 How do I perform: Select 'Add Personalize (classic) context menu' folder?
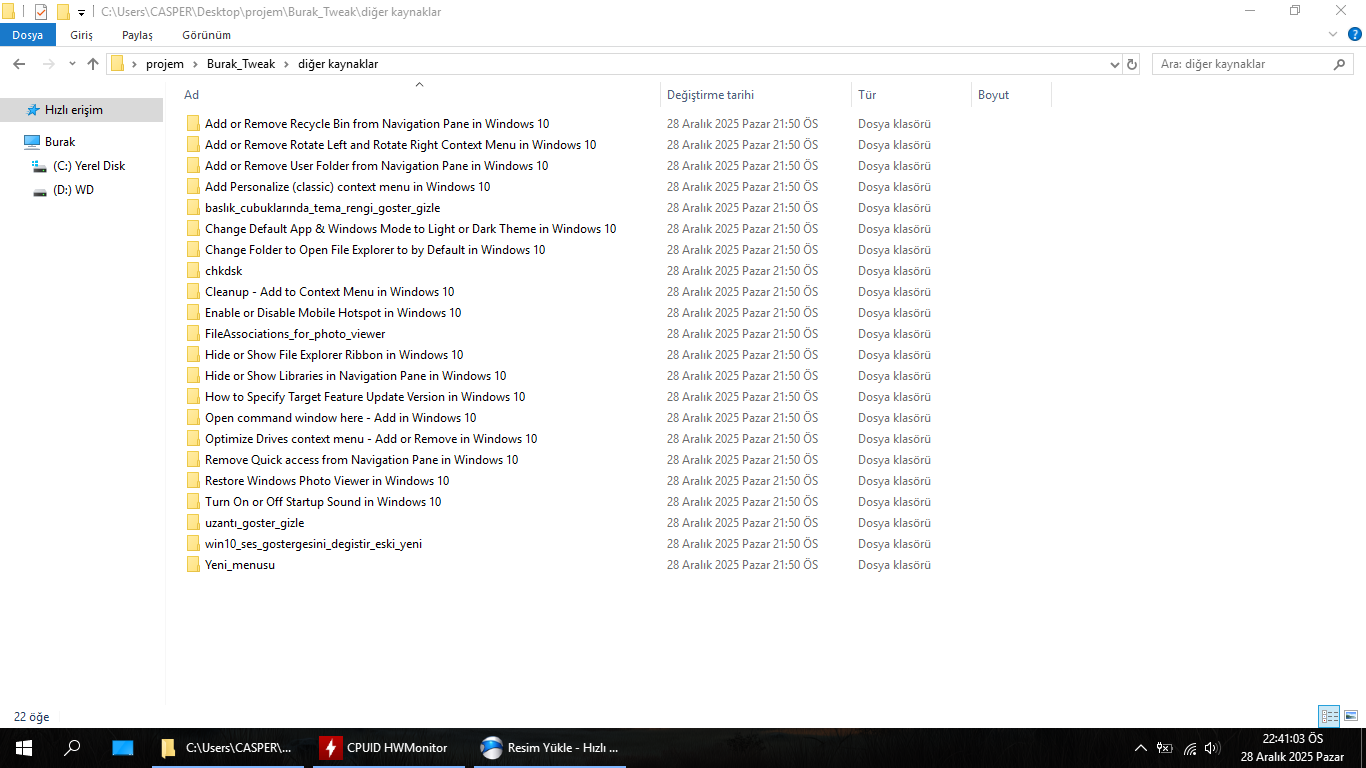point(348,187)
